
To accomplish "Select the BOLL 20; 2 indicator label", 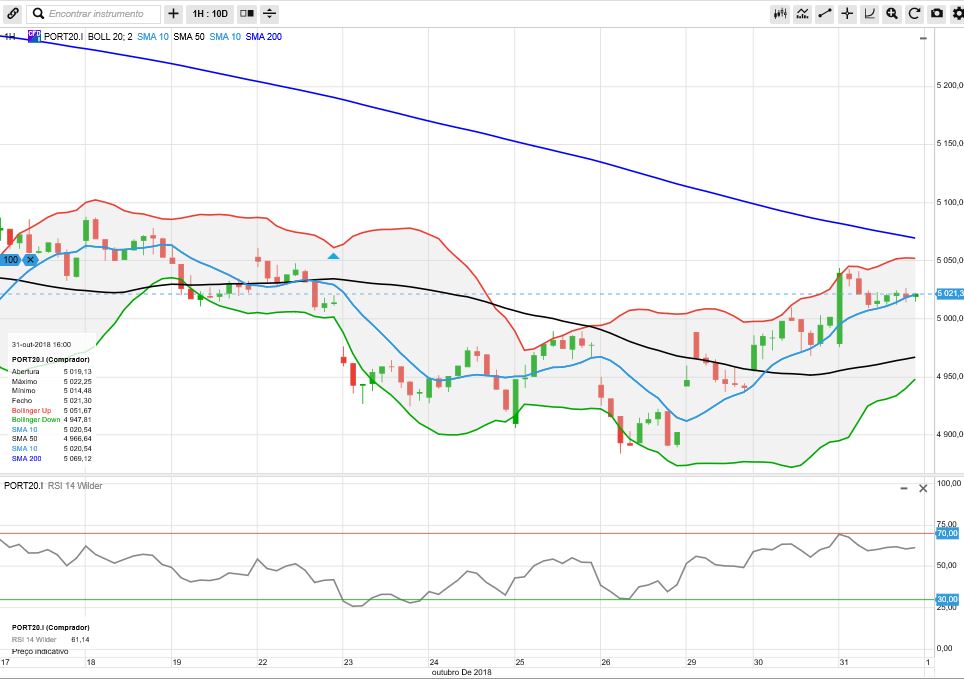I will pyautogui.click(x=110, y=37).
